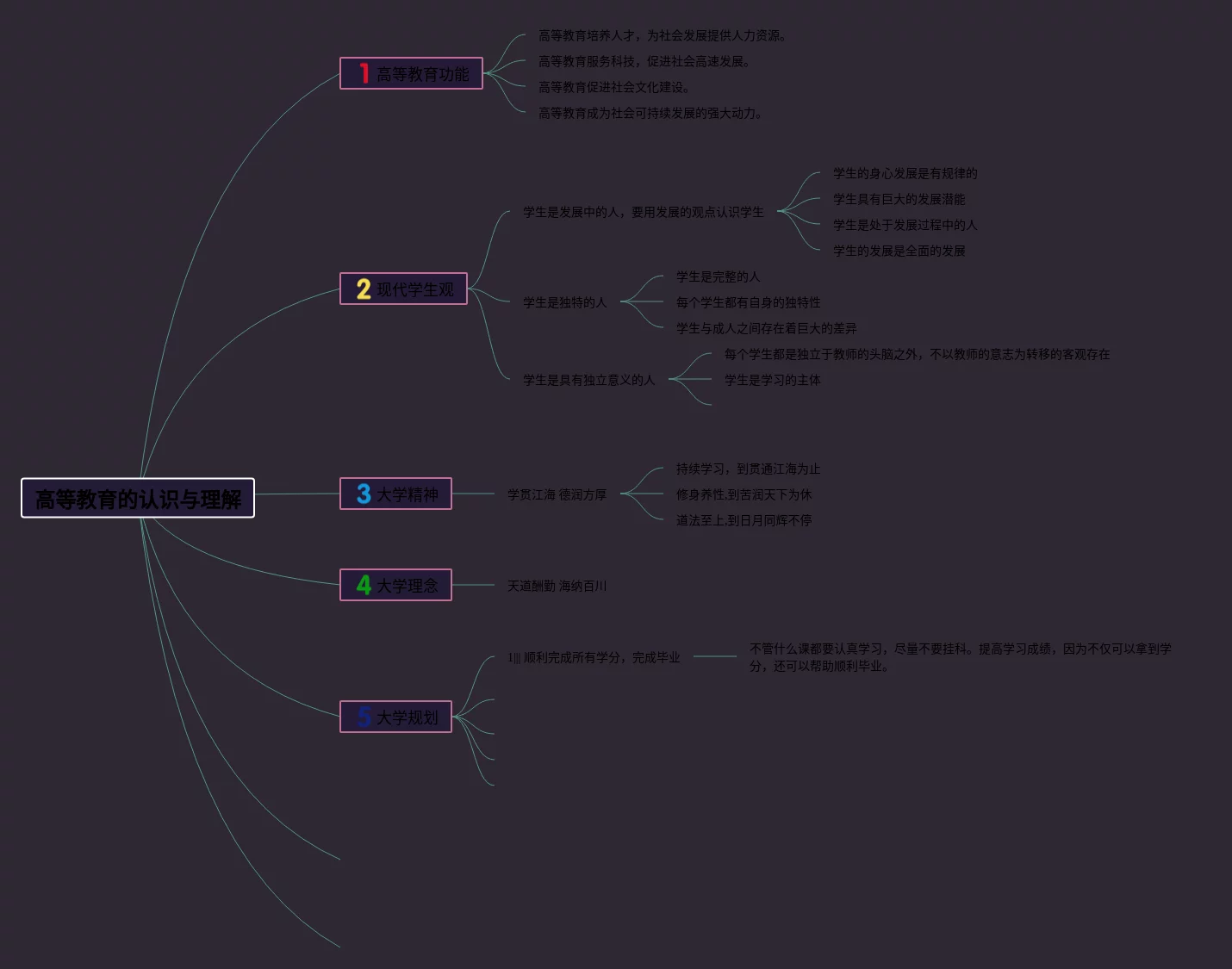Viewport: 1232px width, 969px height.
Task: Click the green number 4 priority icon
Action: tap(364, 586)
